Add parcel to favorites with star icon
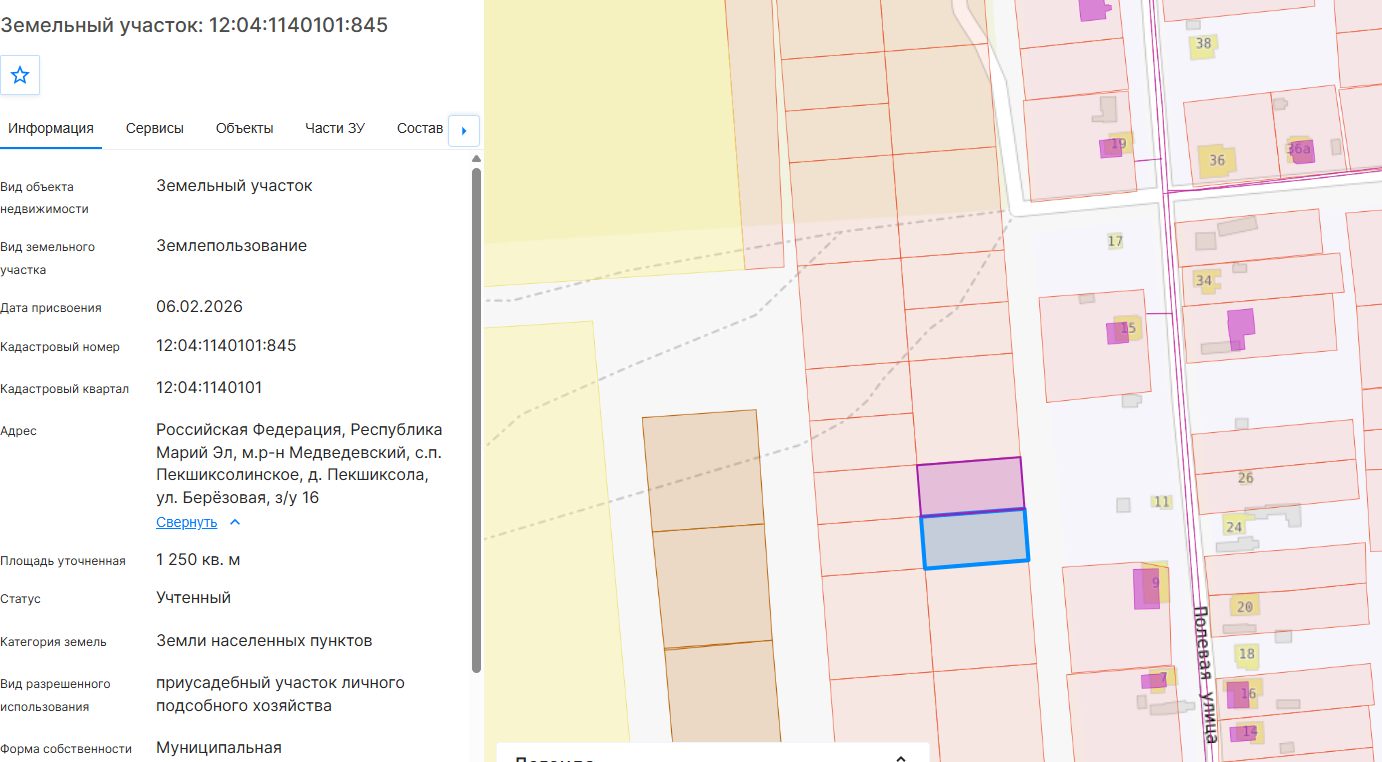This screenshot has width=1382, height=762. (x=20, y=75)
